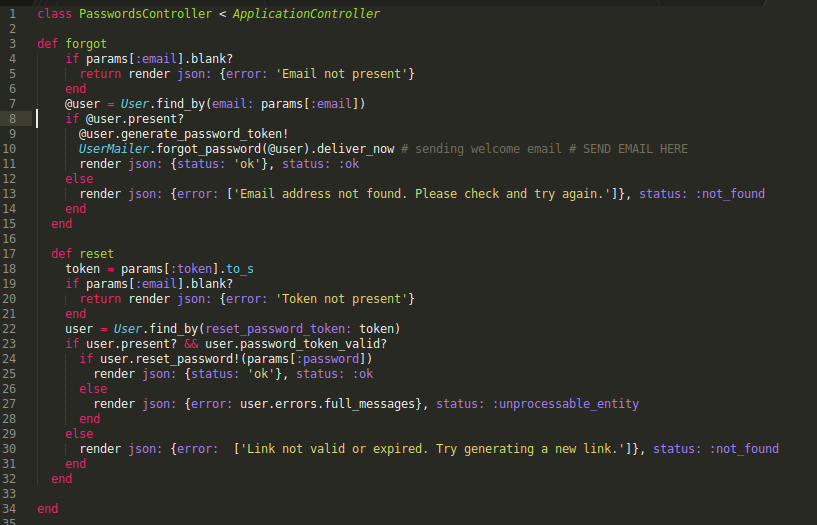Click 'to_s' on line 18

pos(240,269)
